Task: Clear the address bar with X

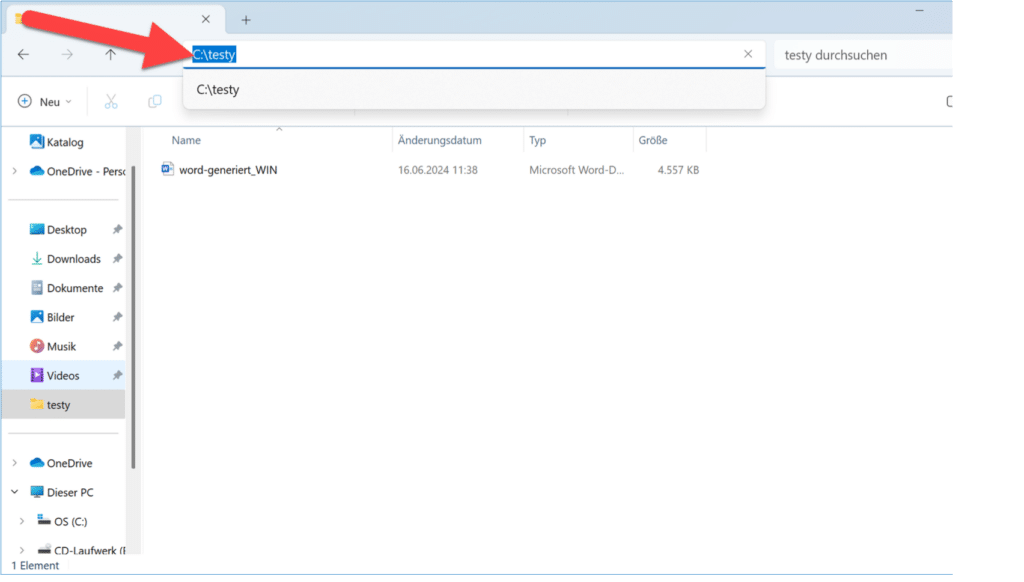Action: (748, 54)
